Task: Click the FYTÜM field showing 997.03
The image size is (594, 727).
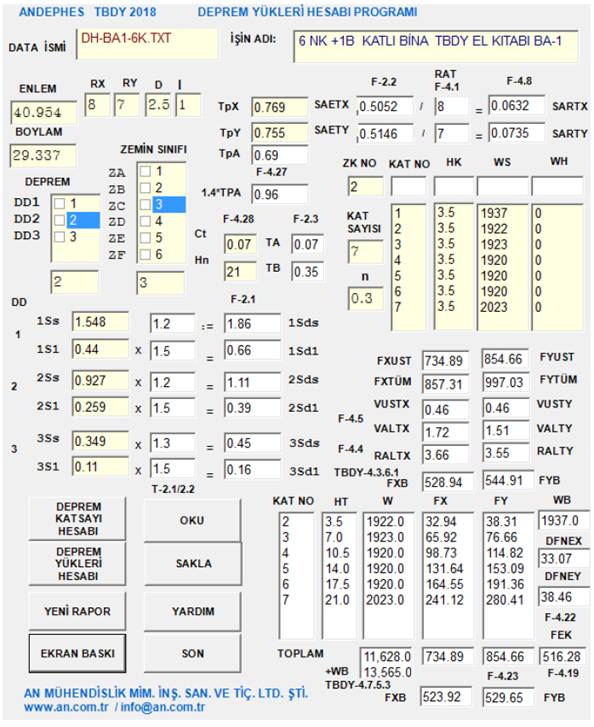Action: click(x=505, y=383)
